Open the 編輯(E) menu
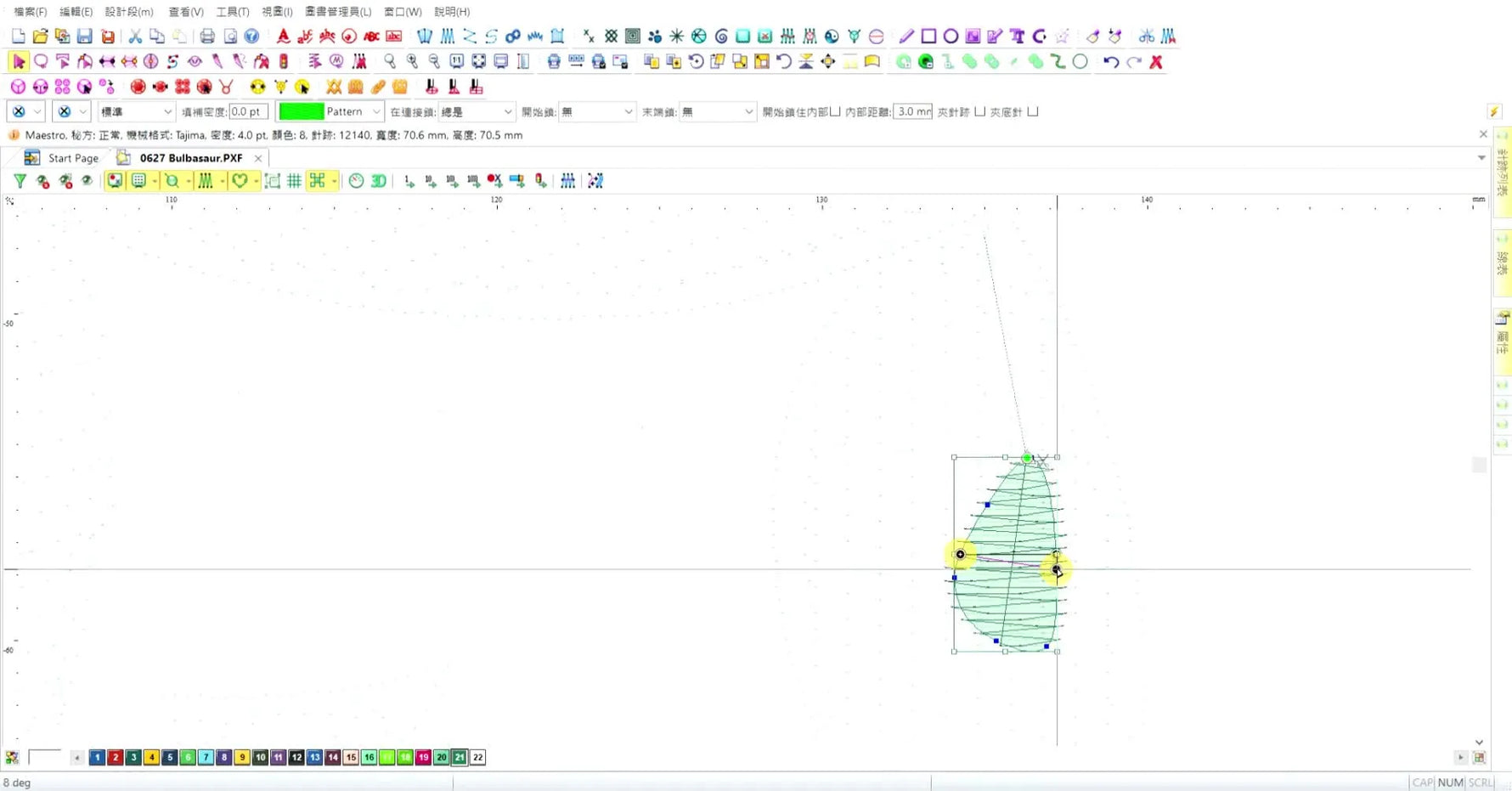The image size is (1512, 791). coord(76,12)
